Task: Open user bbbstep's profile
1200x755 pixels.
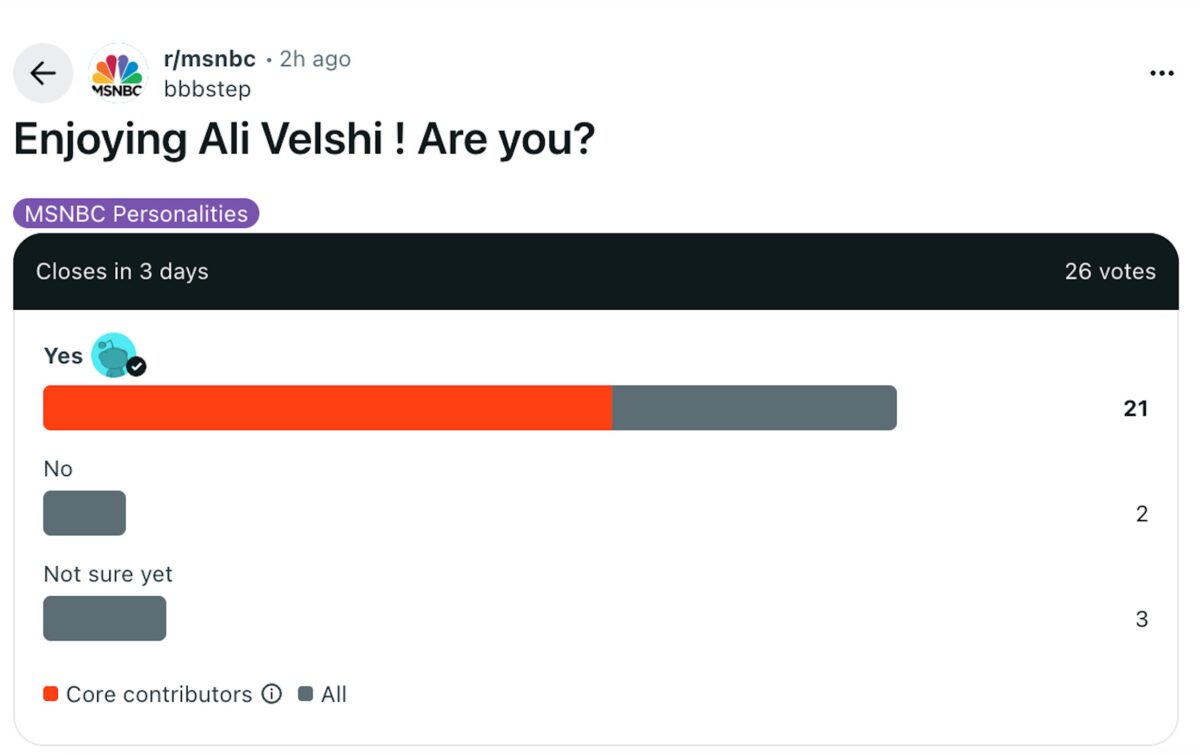Action: click(x=207, y=89)
